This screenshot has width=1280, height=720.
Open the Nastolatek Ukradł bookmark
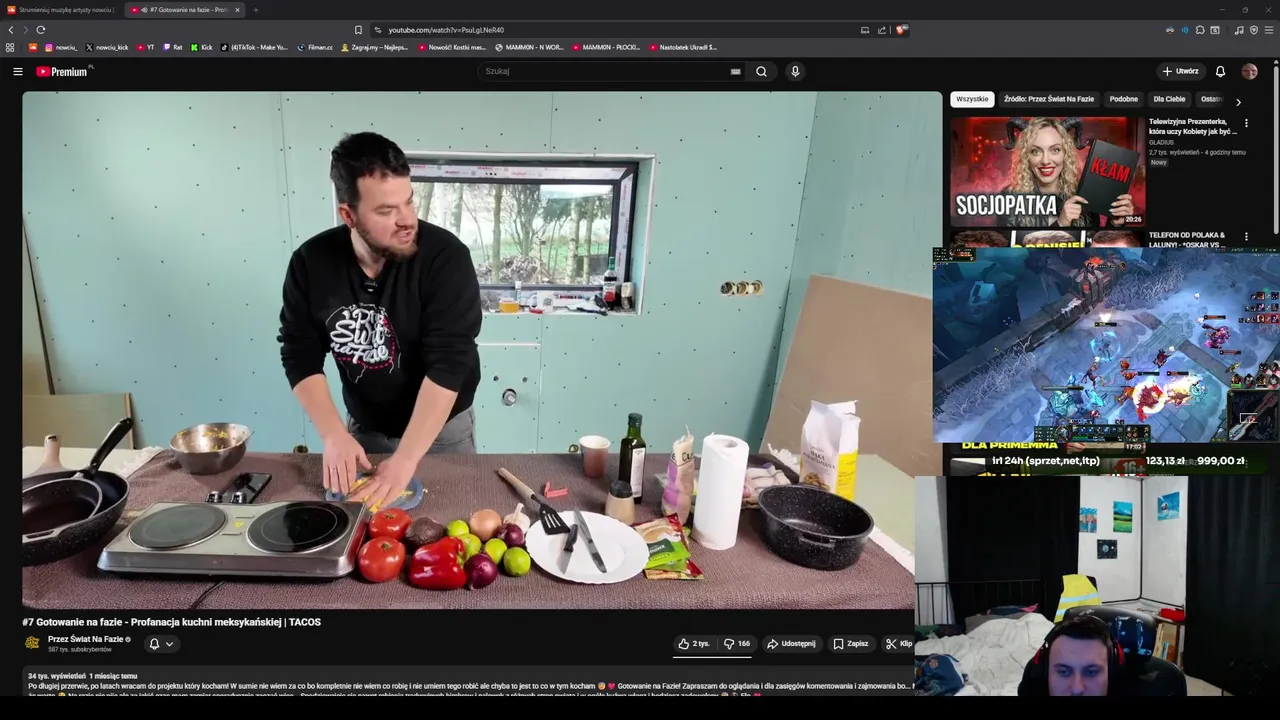point(683,47)
